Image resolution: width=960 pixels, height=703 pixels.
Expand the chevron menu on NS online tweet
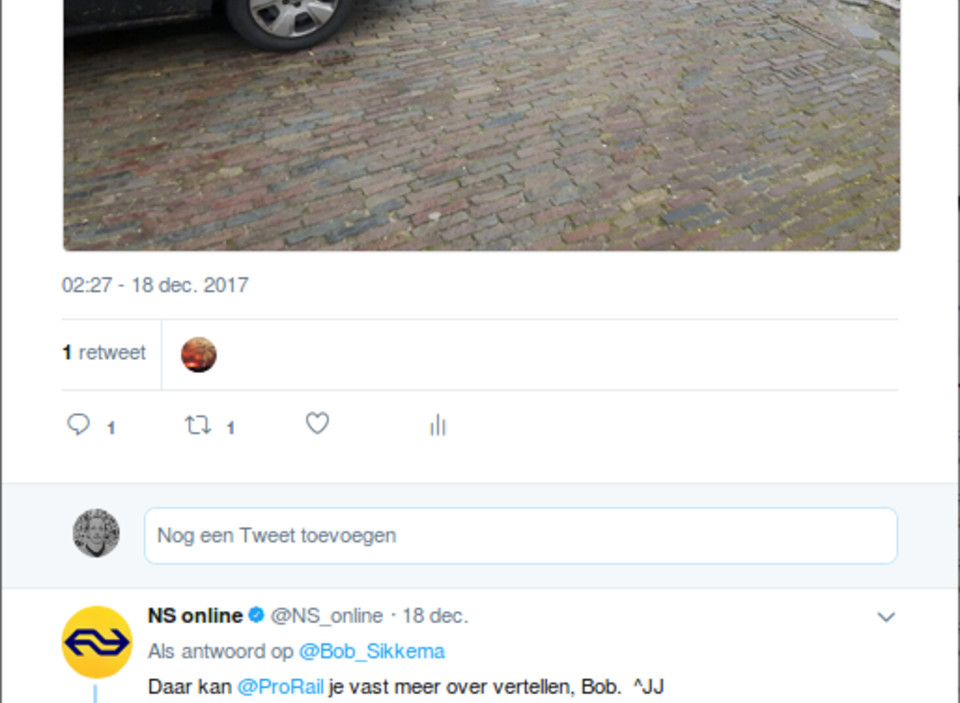pyautogui.click(x=886, y=617)
